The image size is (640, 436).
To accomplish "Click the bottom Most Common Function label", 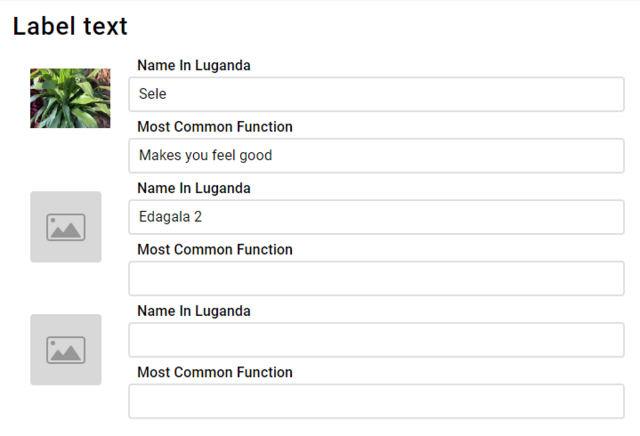I will [x=215, y=372].
